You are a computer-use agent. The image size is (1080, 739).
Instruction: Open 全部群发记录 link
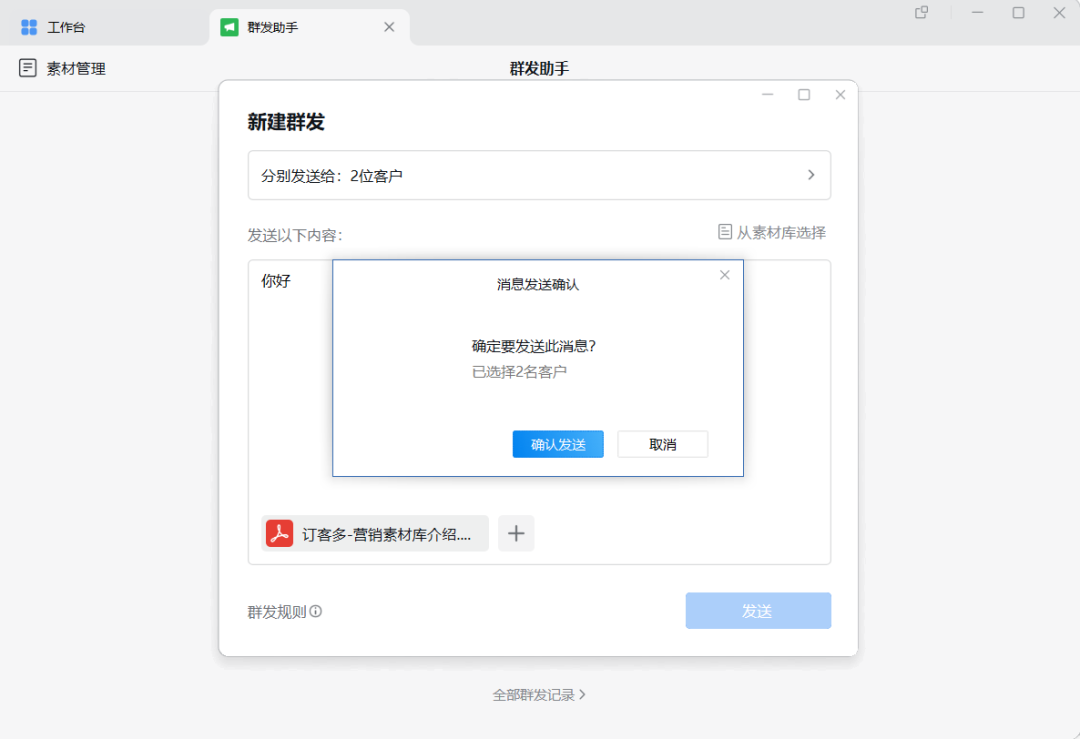coord(539,695)
